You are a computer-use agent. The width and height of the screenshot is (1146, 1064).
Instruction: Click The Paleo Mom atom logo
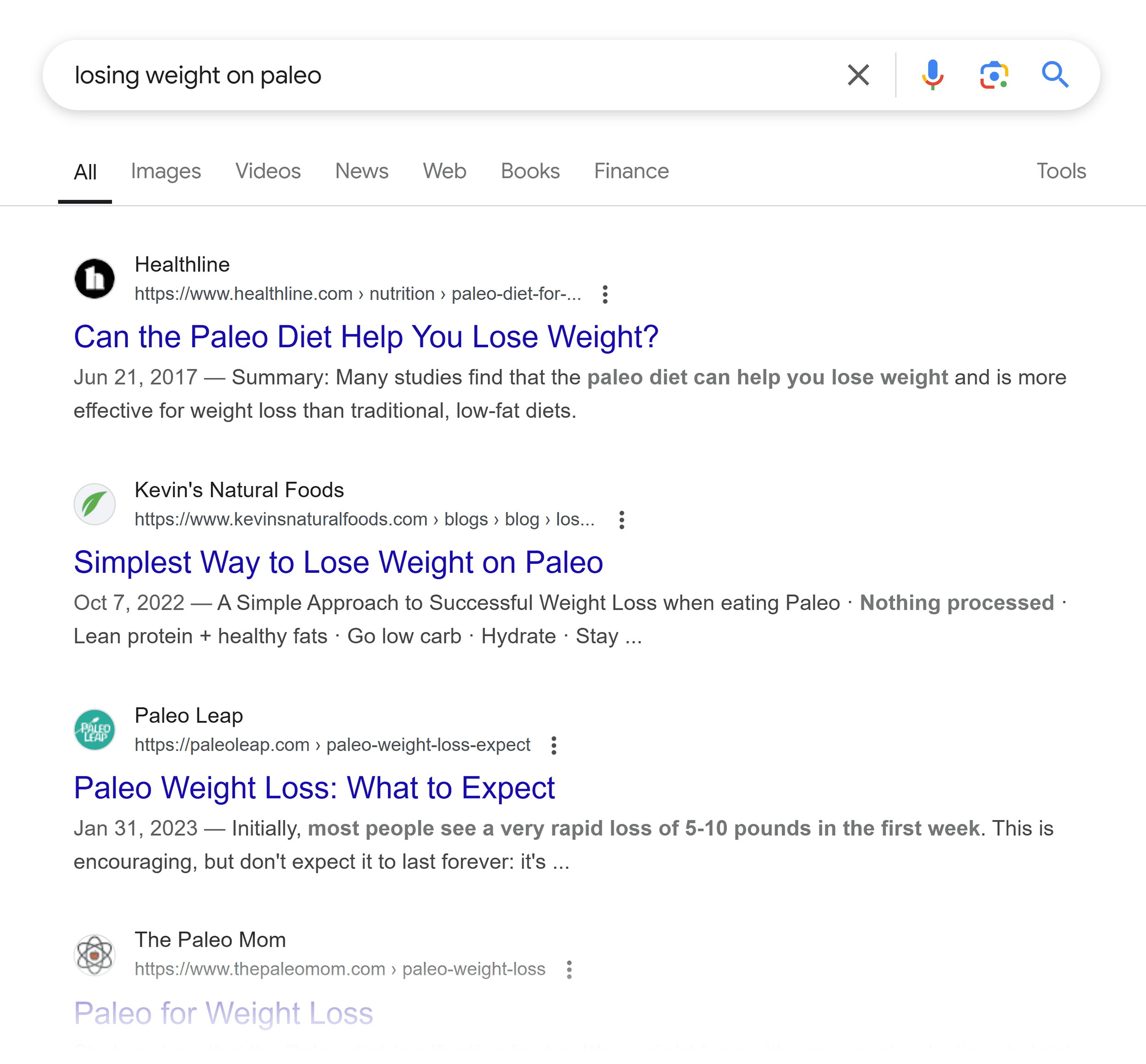(95, 954)
